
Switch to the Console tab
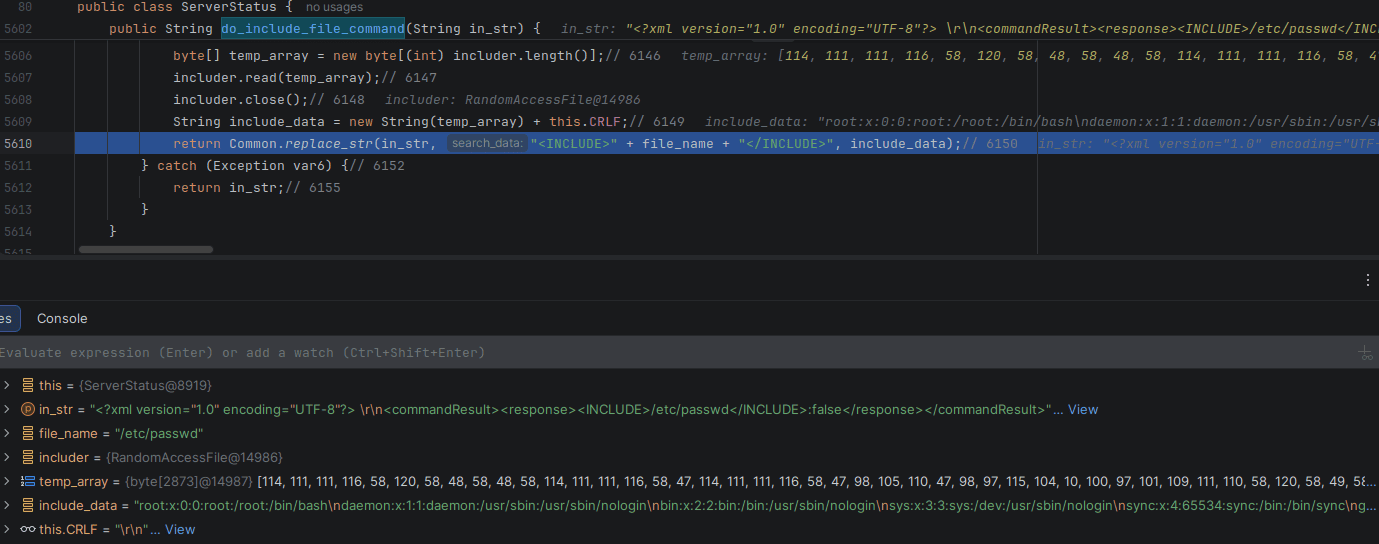(62, 318)
